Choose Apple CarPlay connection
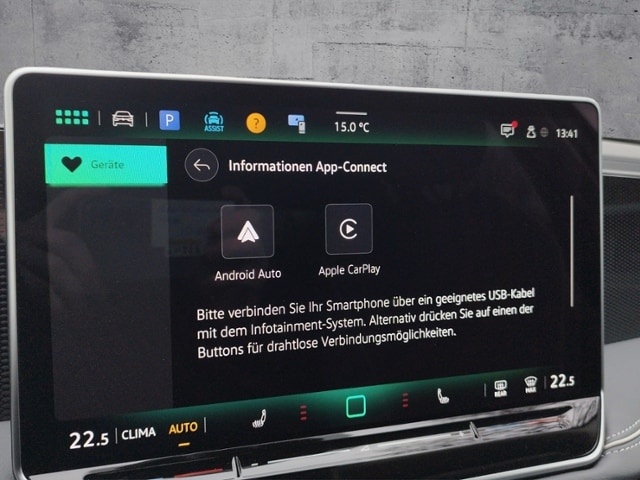This screenshot has height=480, width=640. (x=348, y=229)
